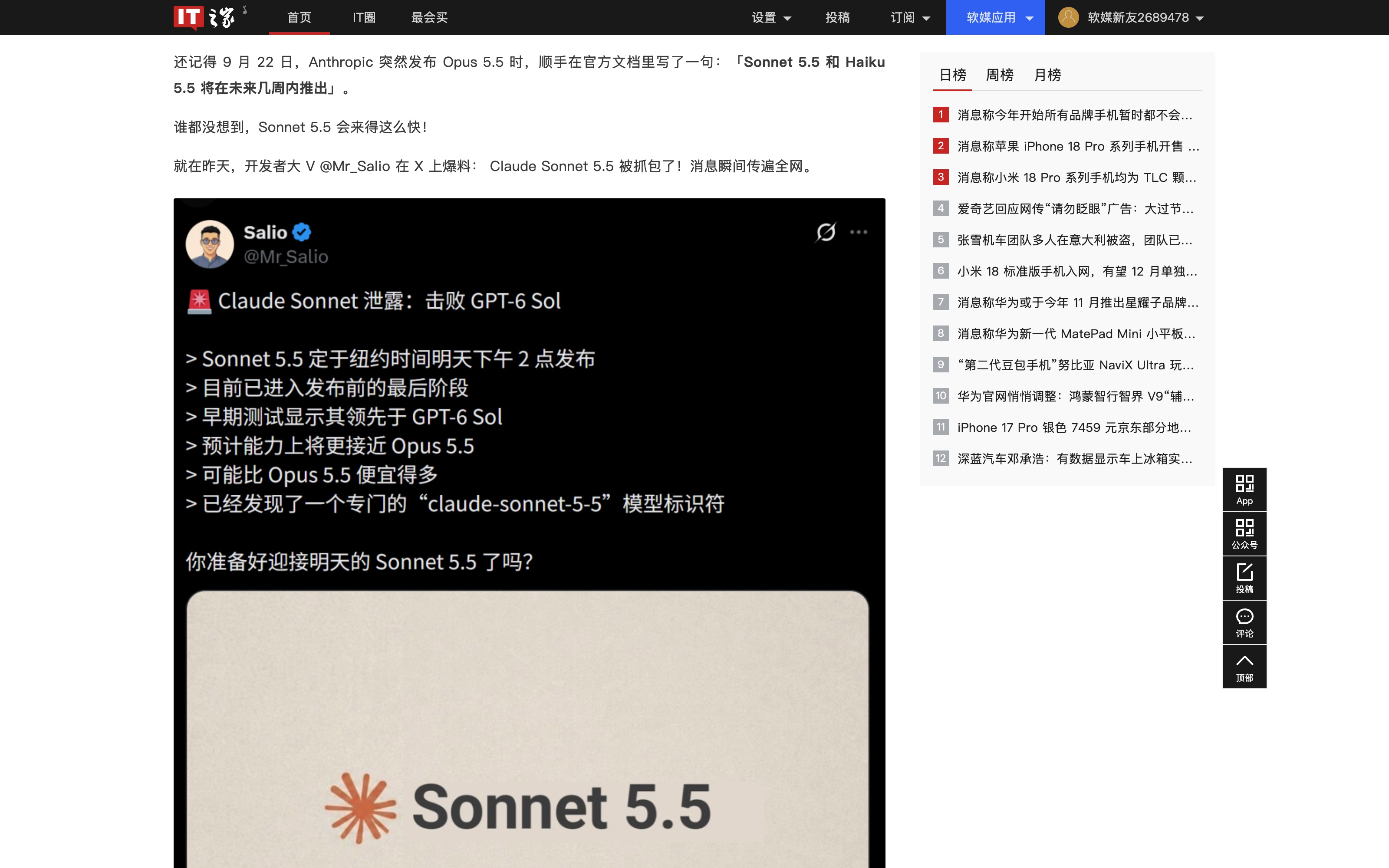The image size is (1389, 868).
Task: Jump to top with 顶部 arrow button
Action: [x=1244, y=667]
